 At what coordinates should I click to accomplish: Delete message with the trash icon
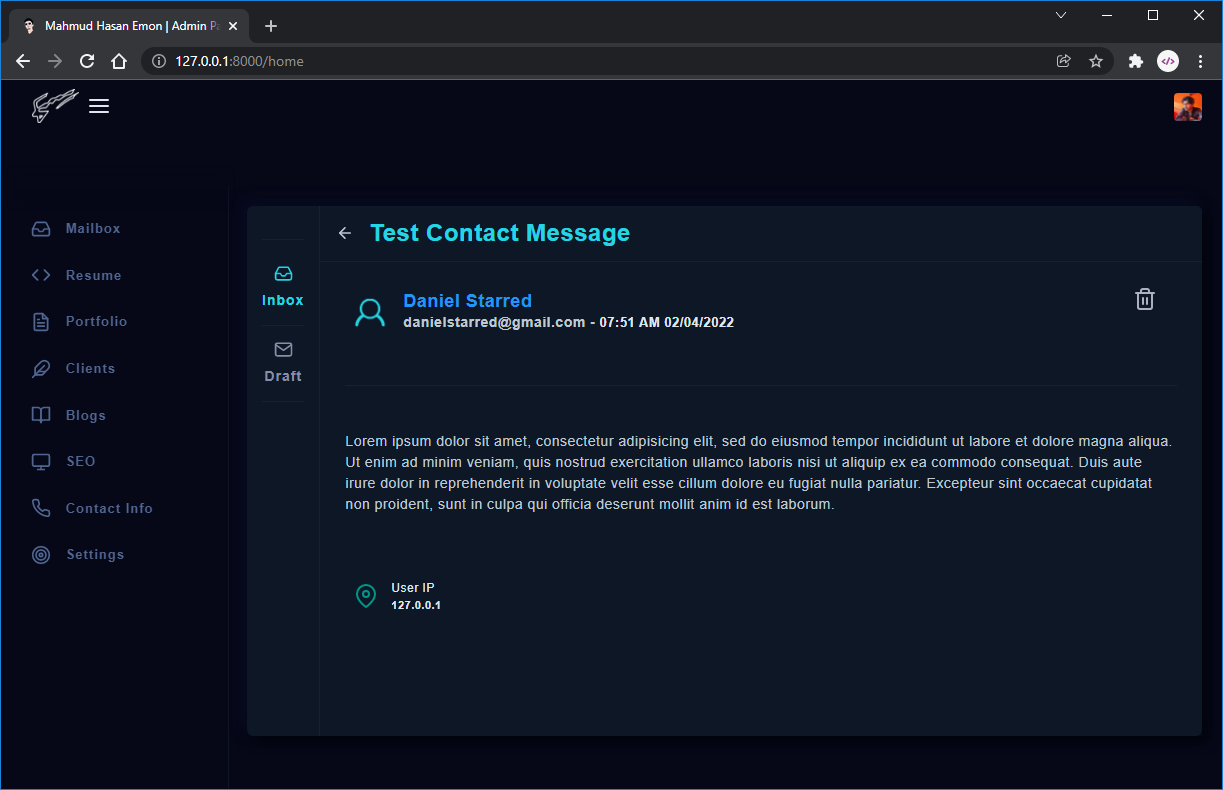[1145, 299]
